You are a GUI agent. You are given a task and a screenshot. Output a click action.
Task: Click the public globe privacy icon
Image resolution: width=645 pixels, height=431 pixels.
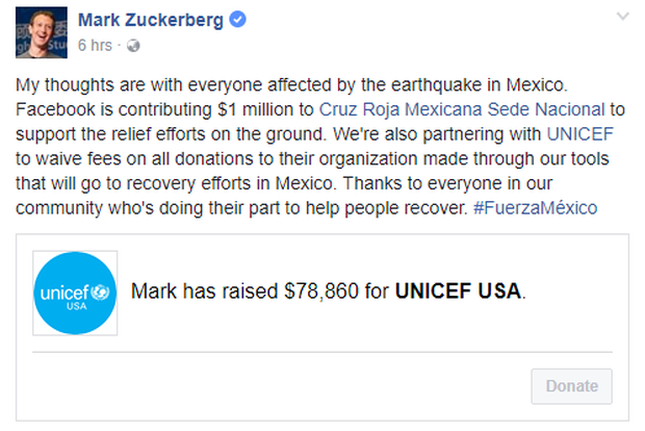[134, 46]
